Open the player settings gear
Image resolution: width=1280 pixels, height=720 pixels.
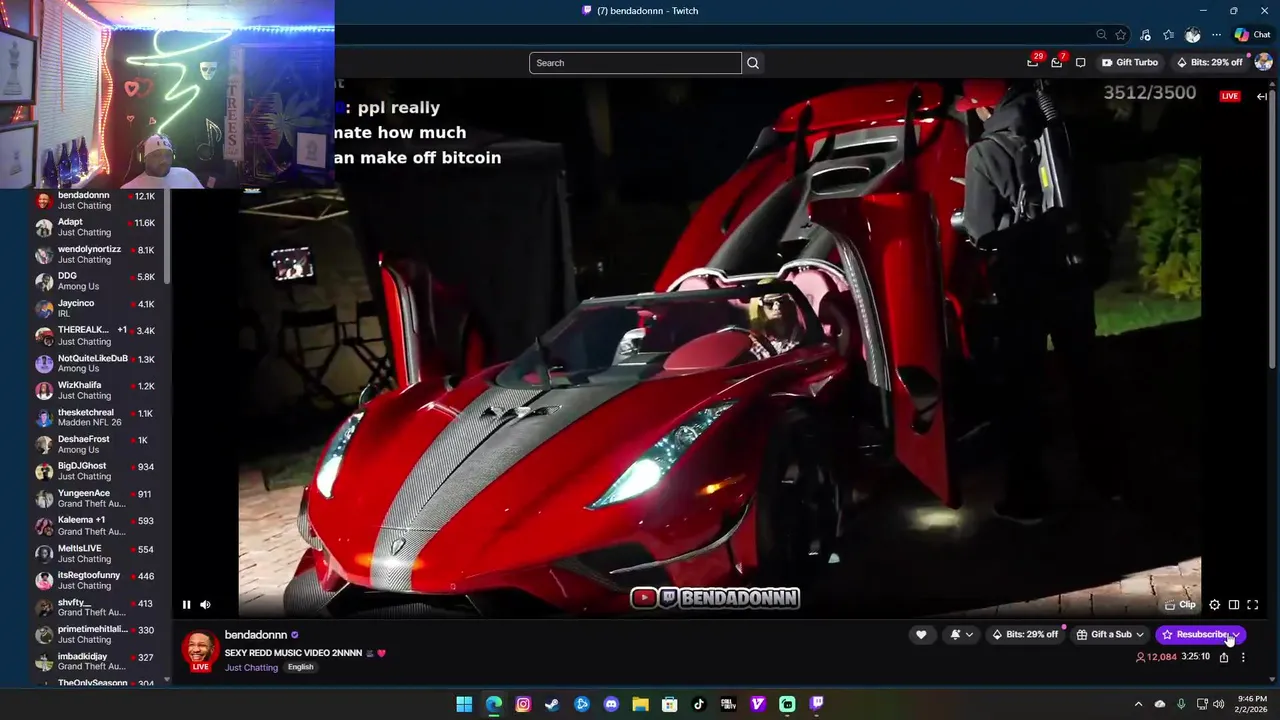(1214, 604)
